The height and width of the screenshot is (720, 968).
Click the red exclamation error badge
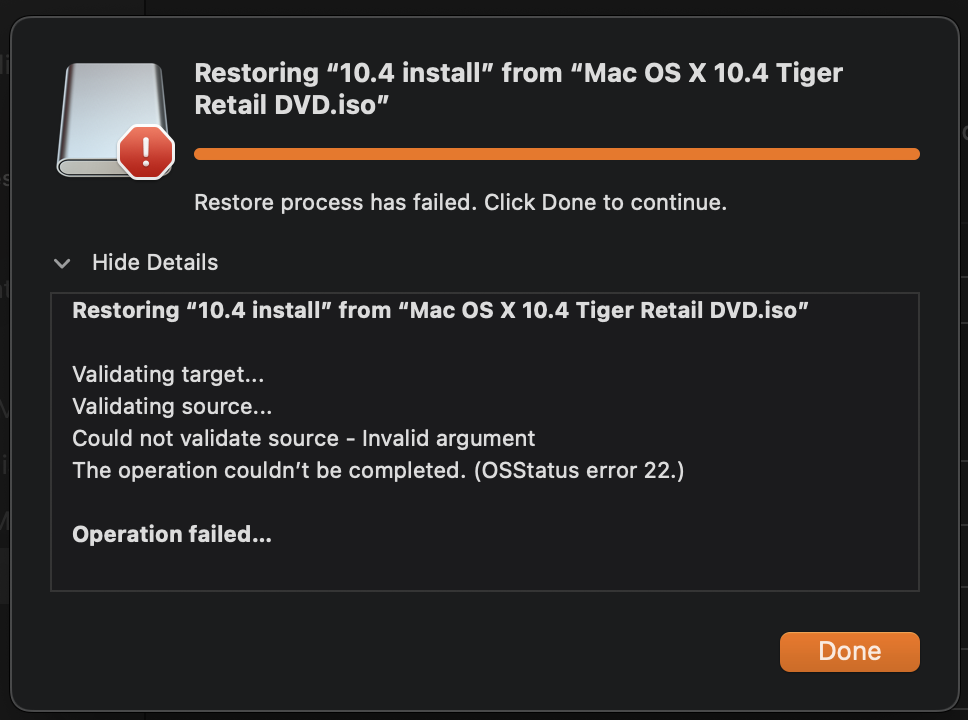pos(146,152)
